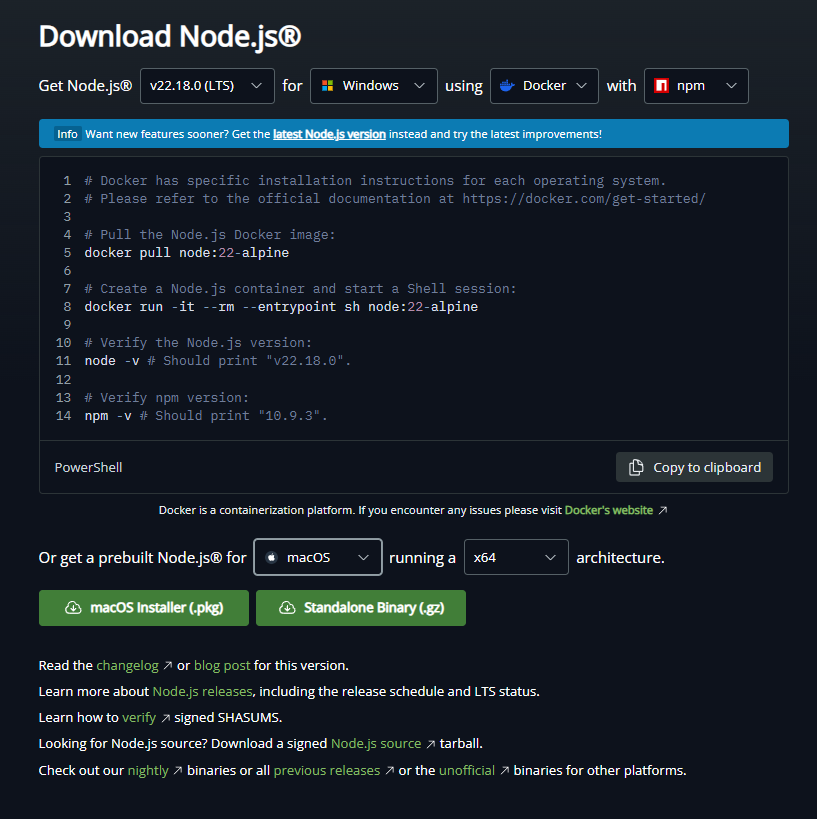
Task: Browse the previous releases link
Action: [326, 770]
